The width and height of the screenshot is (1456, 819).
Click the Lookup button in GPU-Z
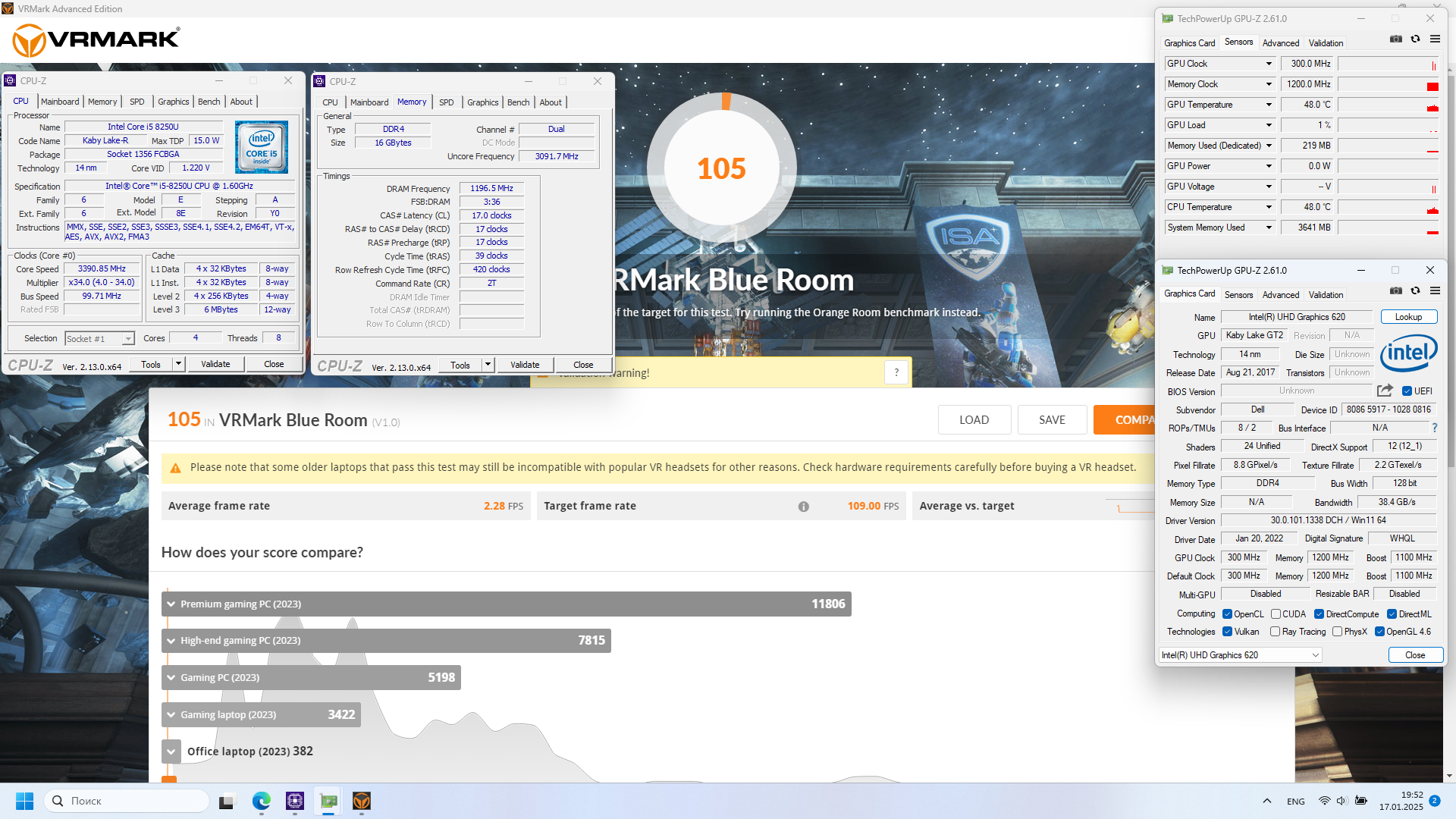[x=1408, y=317]
